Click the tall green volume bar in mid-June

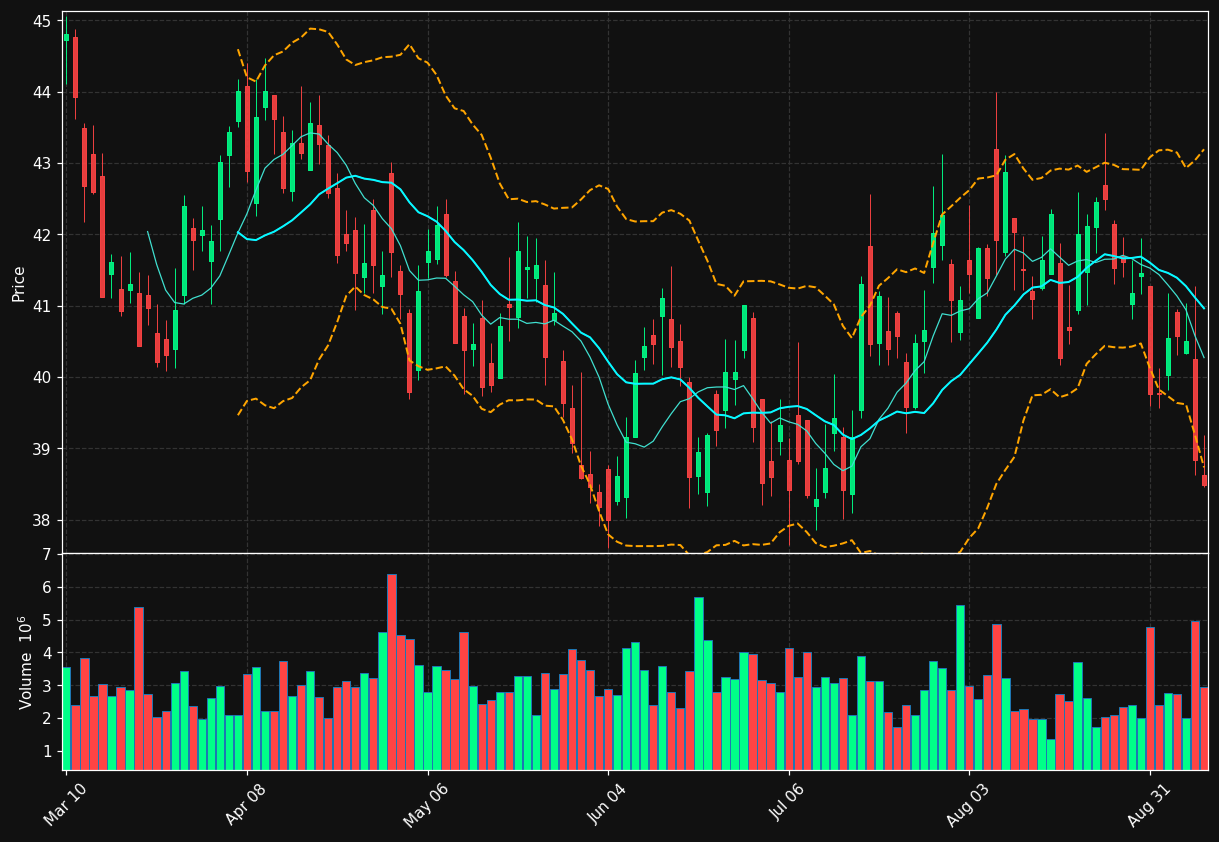698,684
